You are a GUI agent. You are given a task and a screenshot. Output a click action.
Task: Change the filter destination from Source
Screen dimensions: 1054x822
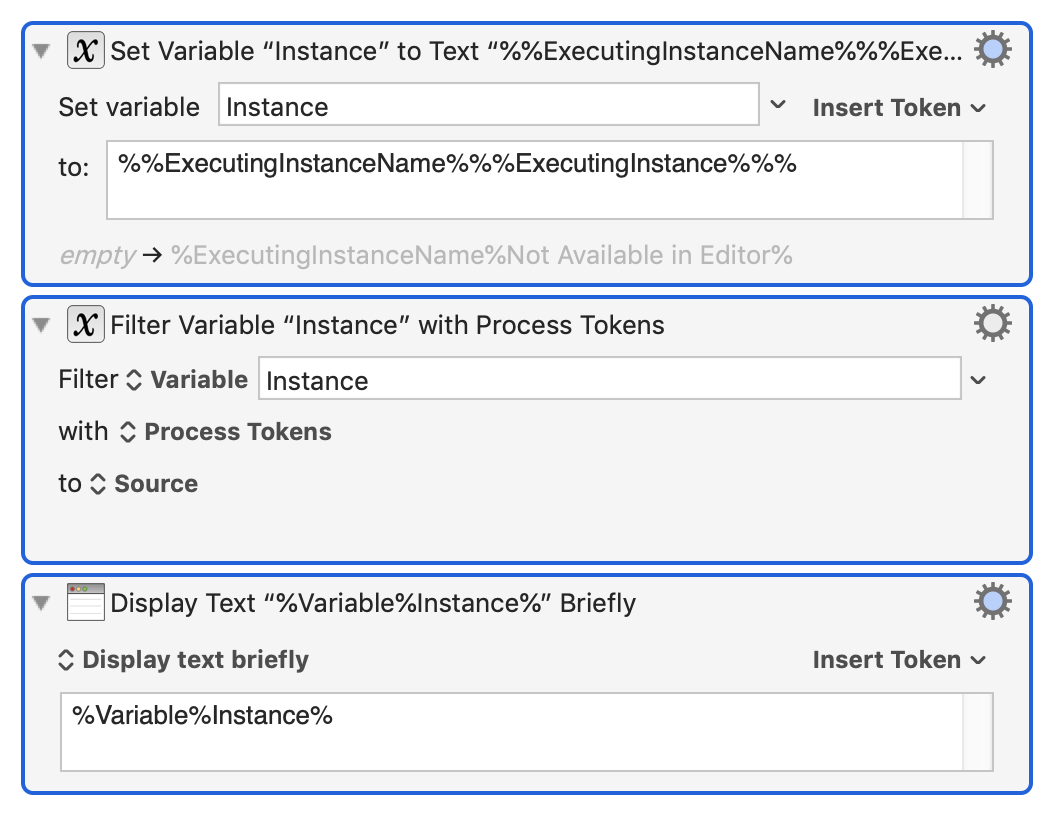coord(144,484)
